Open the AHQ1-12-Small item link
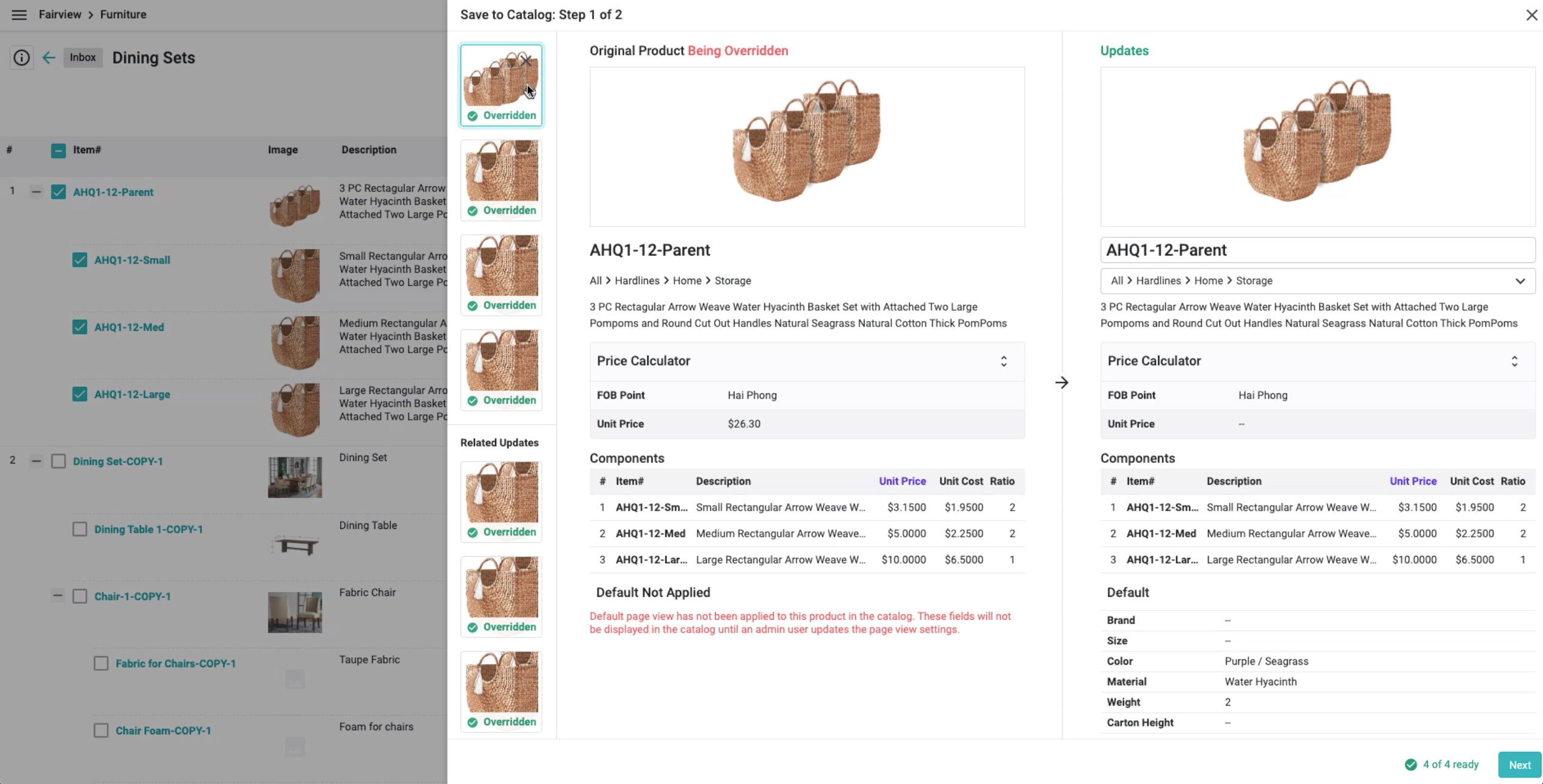 (132, 260)
